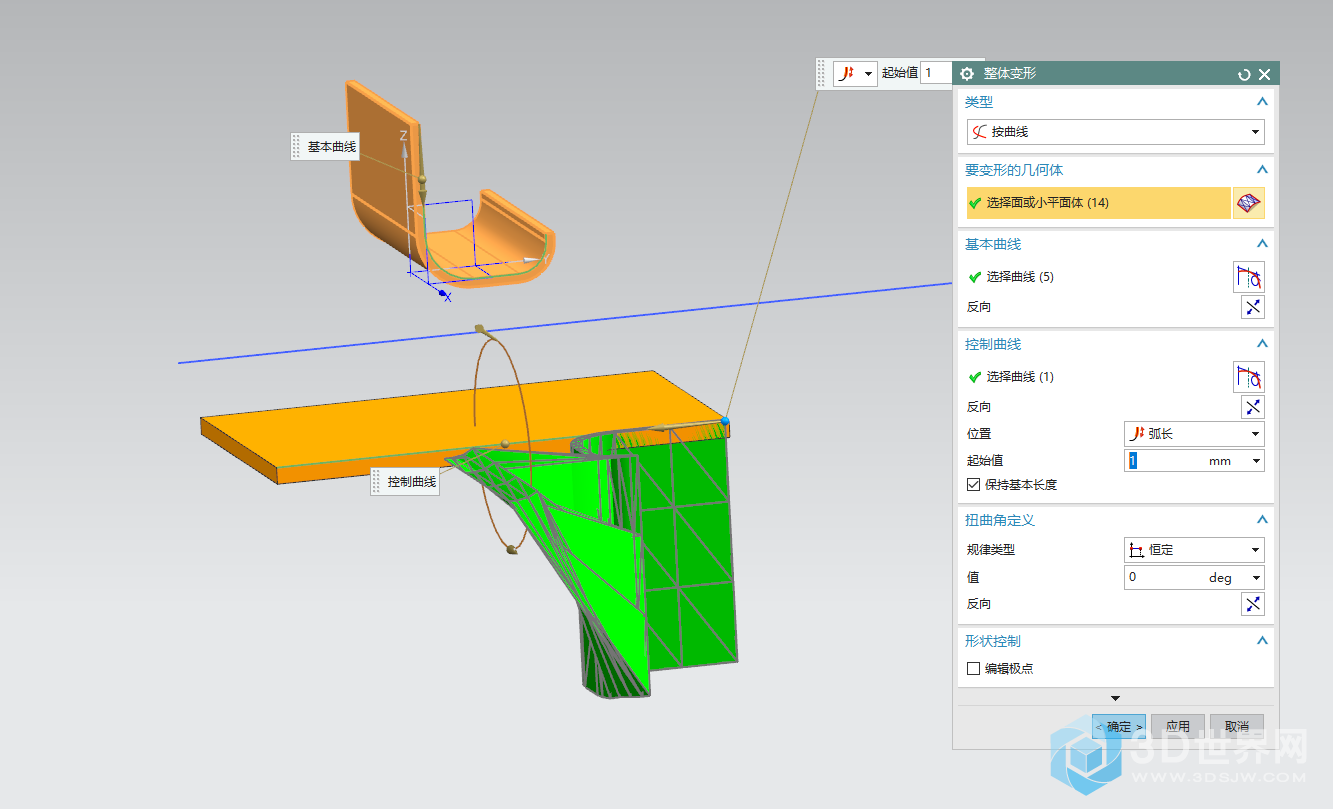This screenshot has width=1333, height=809.
Task: Enable the 编辑极点 checkbox
Action: 974,669
